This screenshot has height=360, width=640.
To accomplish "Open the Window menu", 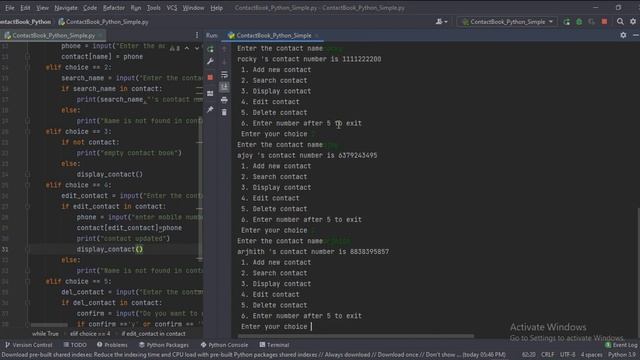I will [x=193, y=8].
